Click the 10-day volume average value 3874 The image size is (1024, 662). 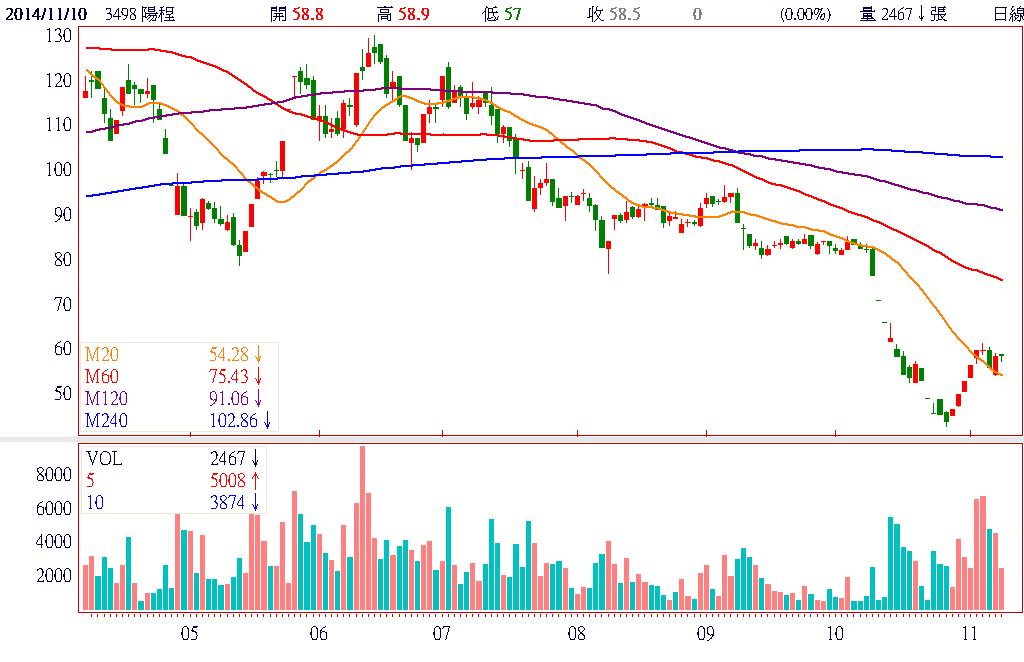click(x=227, y=502)
